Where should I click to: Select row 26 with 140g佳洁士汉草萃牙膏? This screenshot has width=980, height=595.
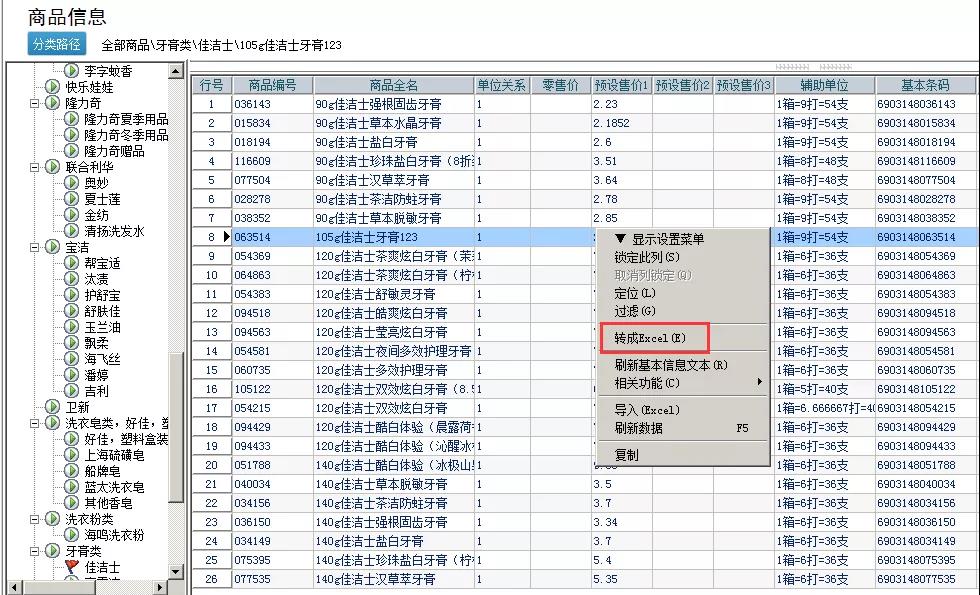coord(378,579)
